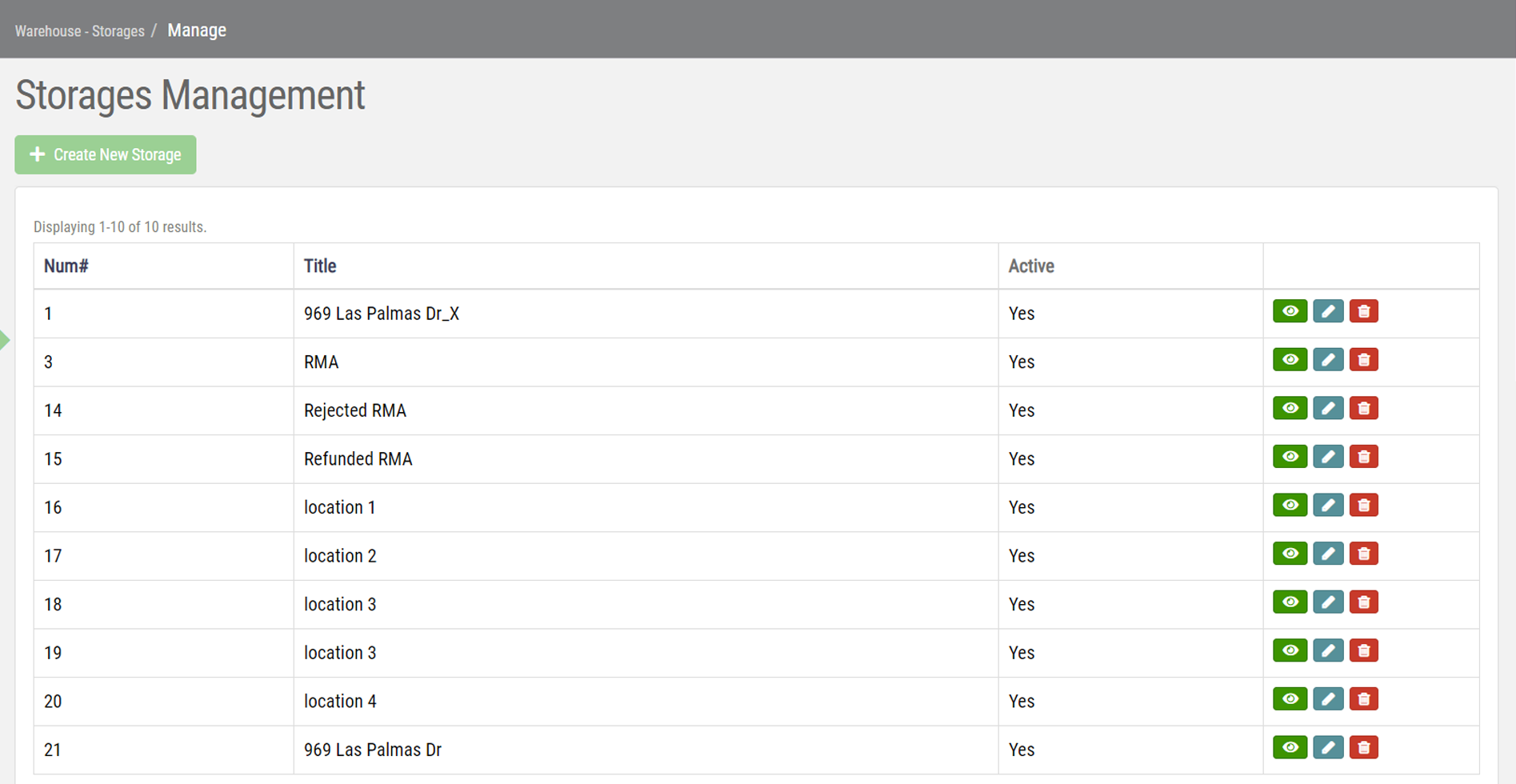Sort the table by Title column
Viewport: 1516px width, 784px height.
320,266
